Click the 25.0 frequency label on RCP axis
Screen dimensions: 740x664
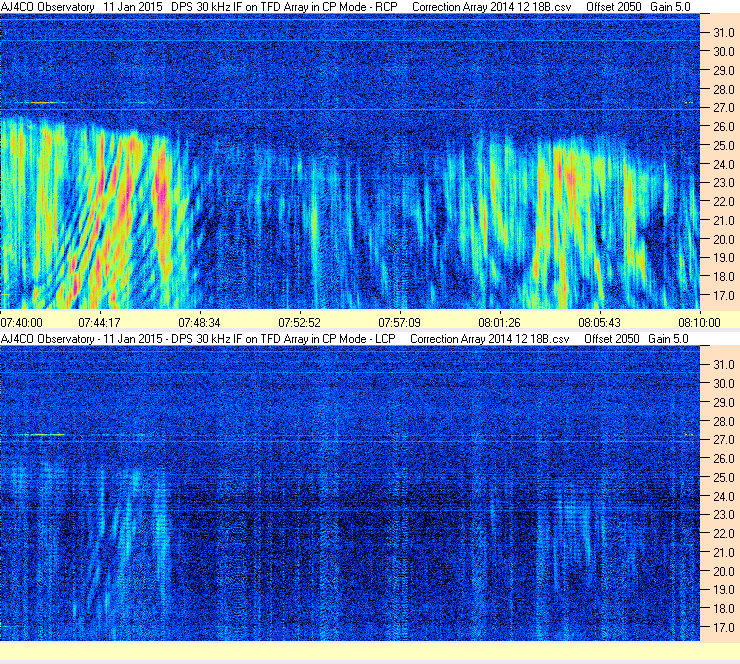(x=723, y=146)
